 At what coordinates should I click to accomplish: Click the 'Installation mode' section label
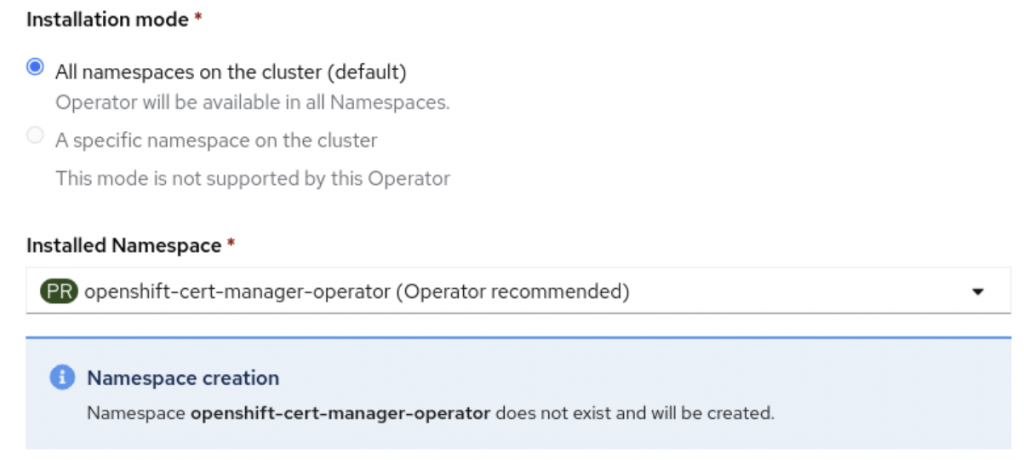pos(107,20)
